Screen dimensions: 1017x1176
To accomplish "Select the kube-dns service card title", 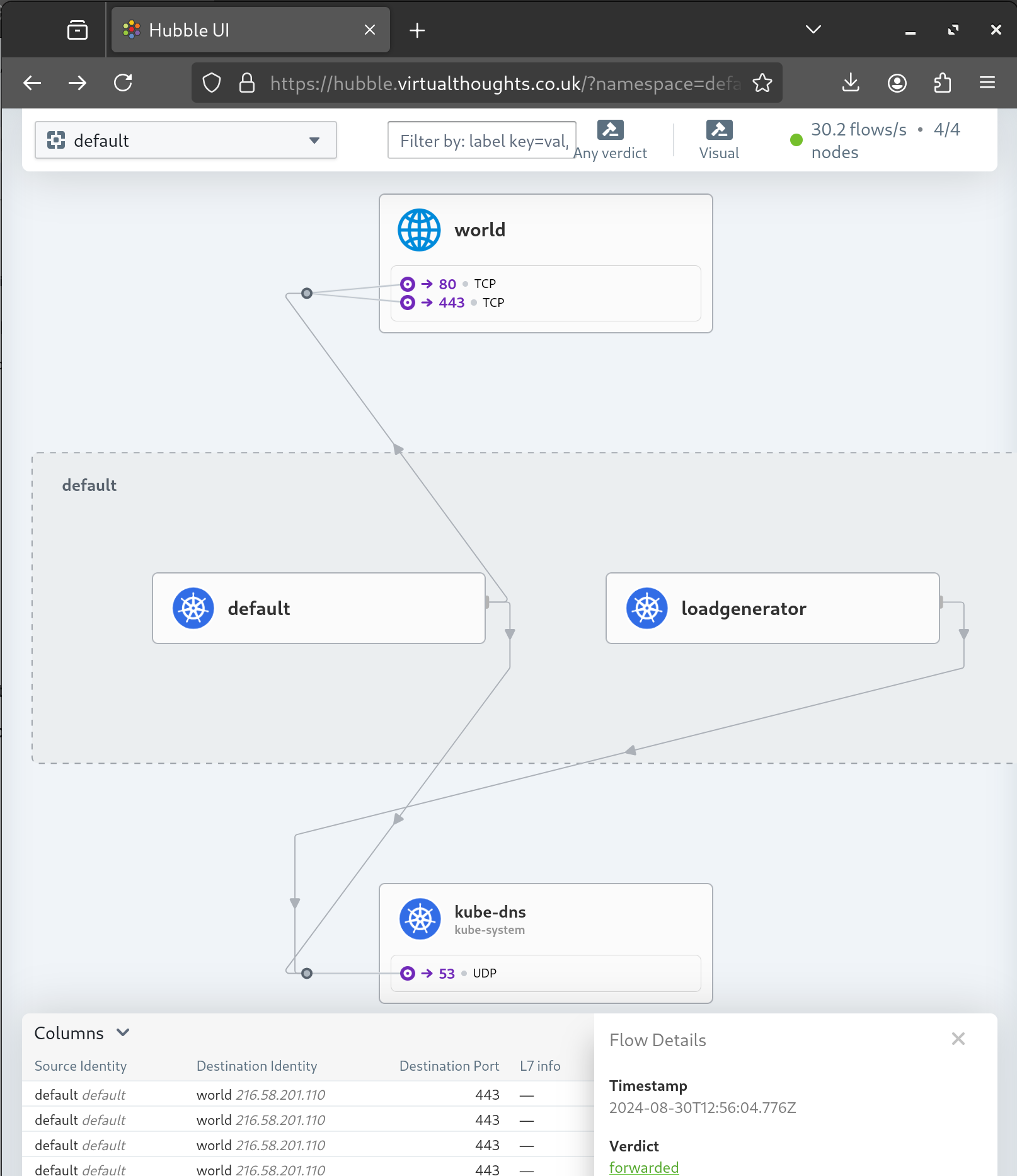I will (490, 912).
